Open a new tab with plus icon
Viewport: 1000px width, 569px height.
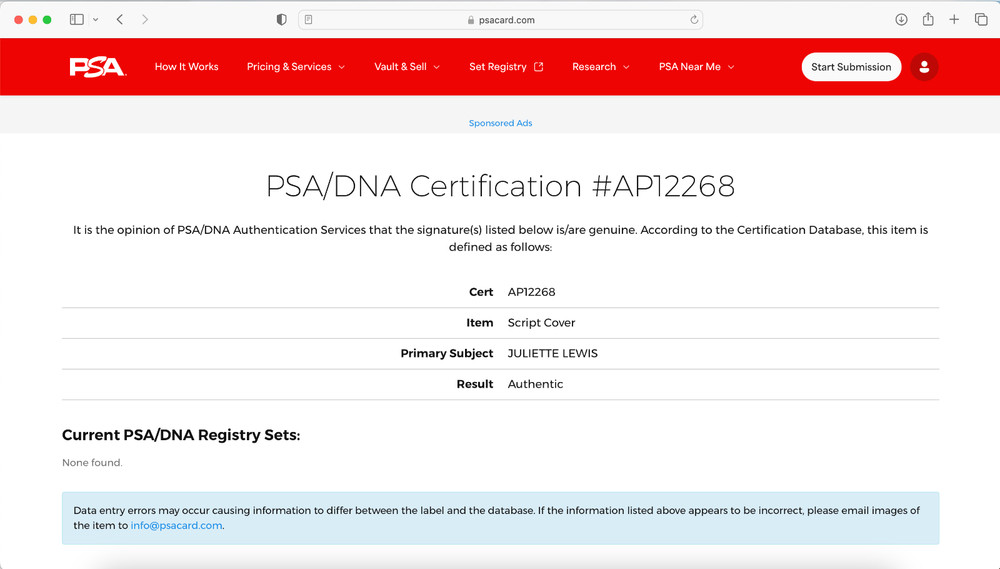click(x=954, y=20)
